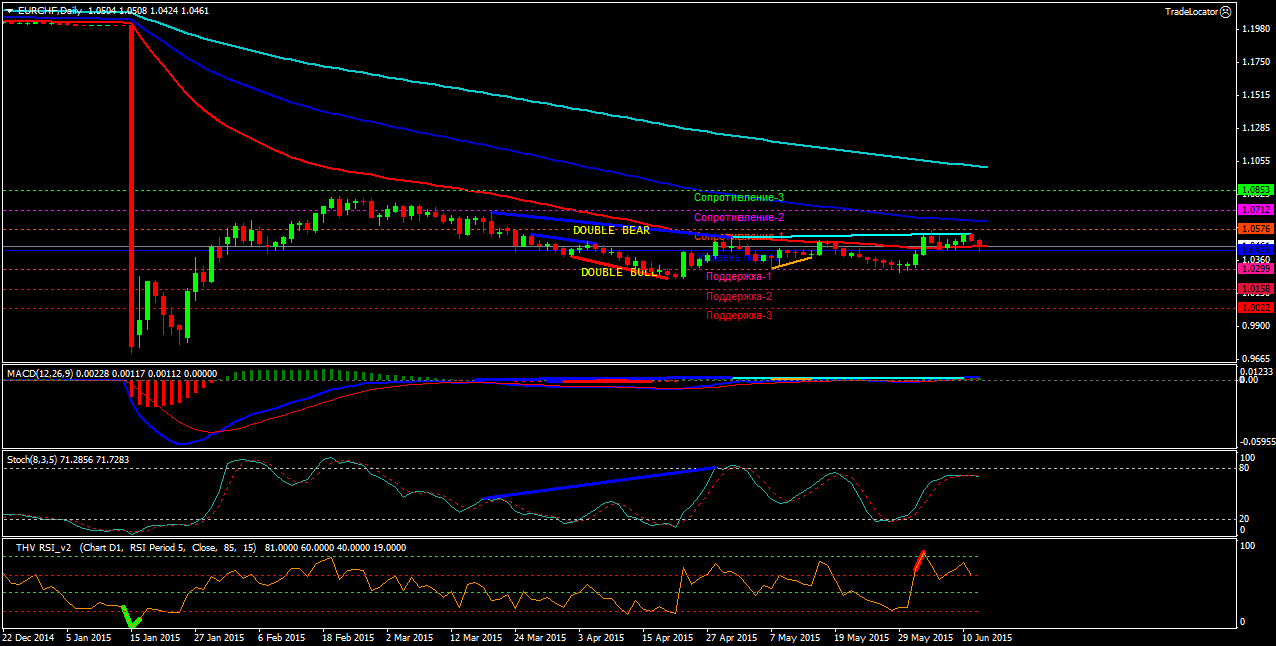Click the pink 1.0299 price tag

[x=1255, y=269]
